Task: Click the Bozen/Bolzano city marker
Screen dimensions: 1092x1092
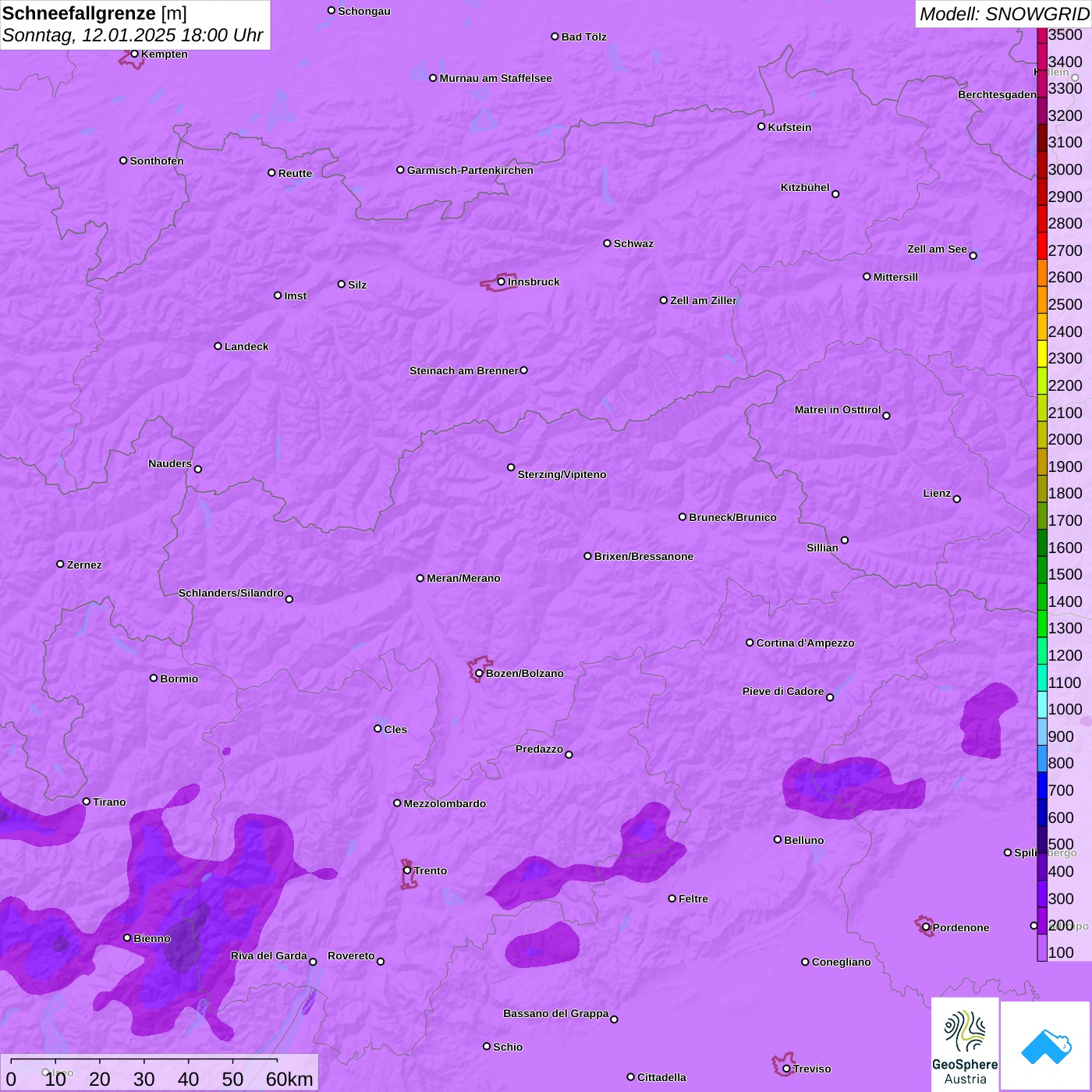Action: click(x=479, y=673)
